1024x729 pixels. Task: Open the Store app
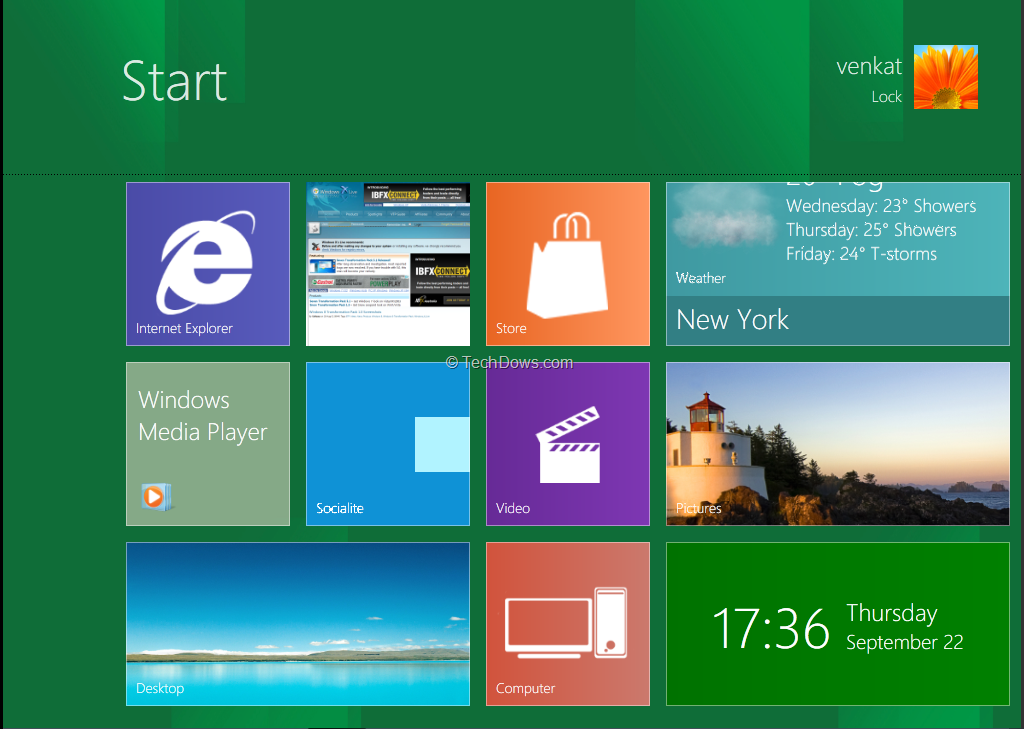[567, 264]
